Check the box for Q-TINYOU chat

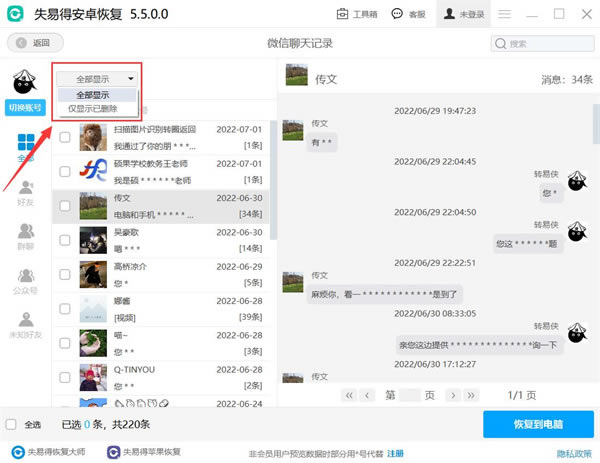65,378
